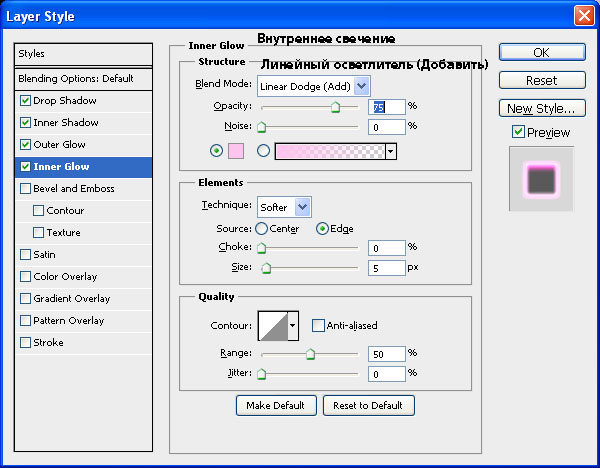Check the Anti-aliased option
This screenshot has width=600, height=468.
318,326
